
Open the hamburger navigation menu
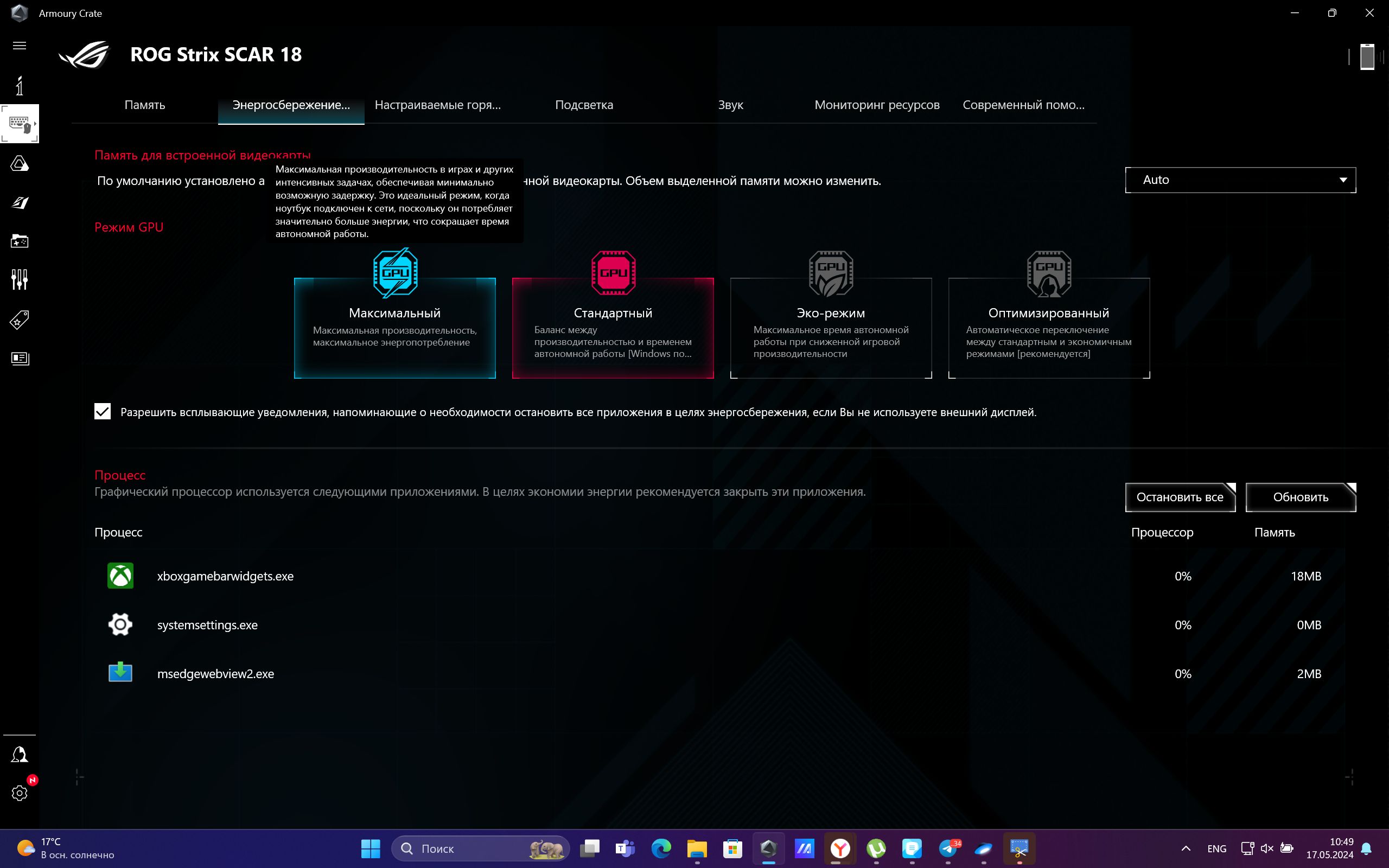[20, 46]
